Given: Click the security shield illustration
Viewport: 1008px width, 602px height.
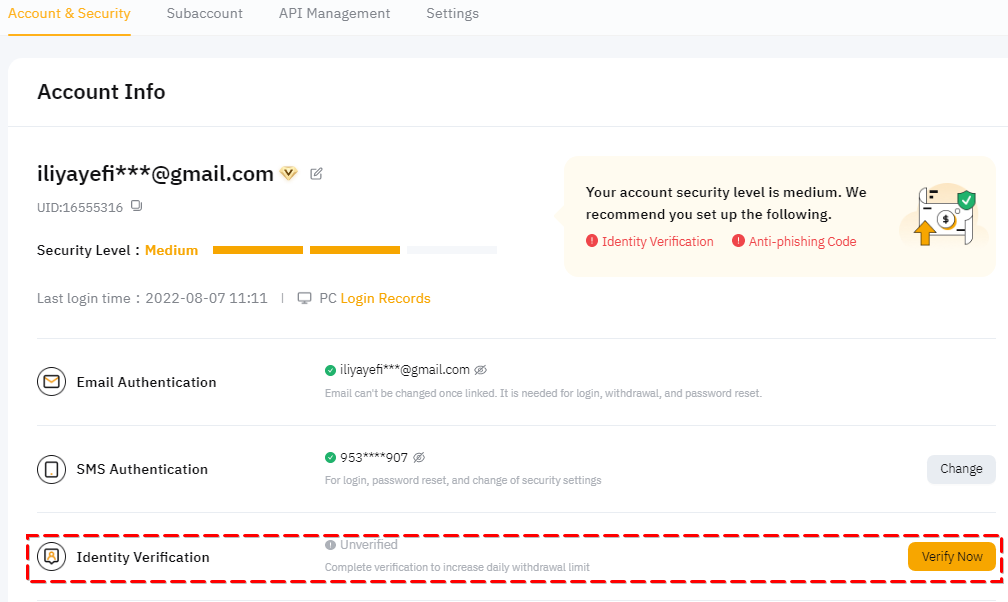Looking at the screenshot, I should [x=943, y=216].
